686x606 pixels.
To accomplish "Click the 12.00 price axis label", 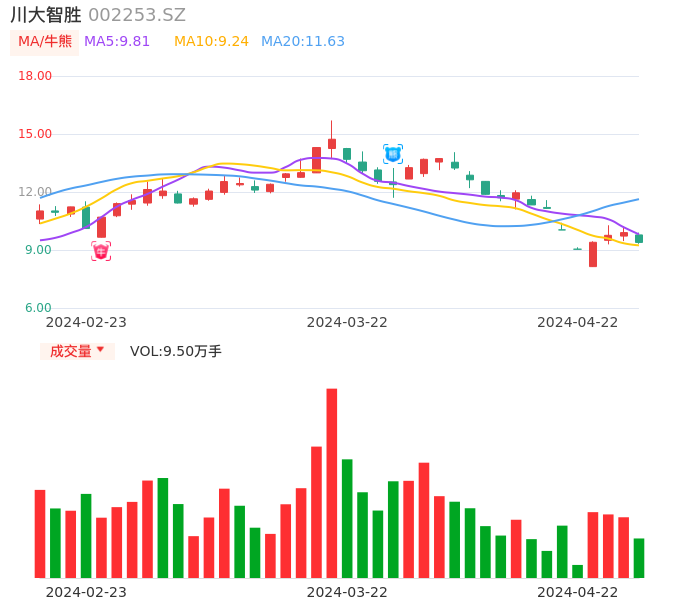I will [x=35, y=192].
